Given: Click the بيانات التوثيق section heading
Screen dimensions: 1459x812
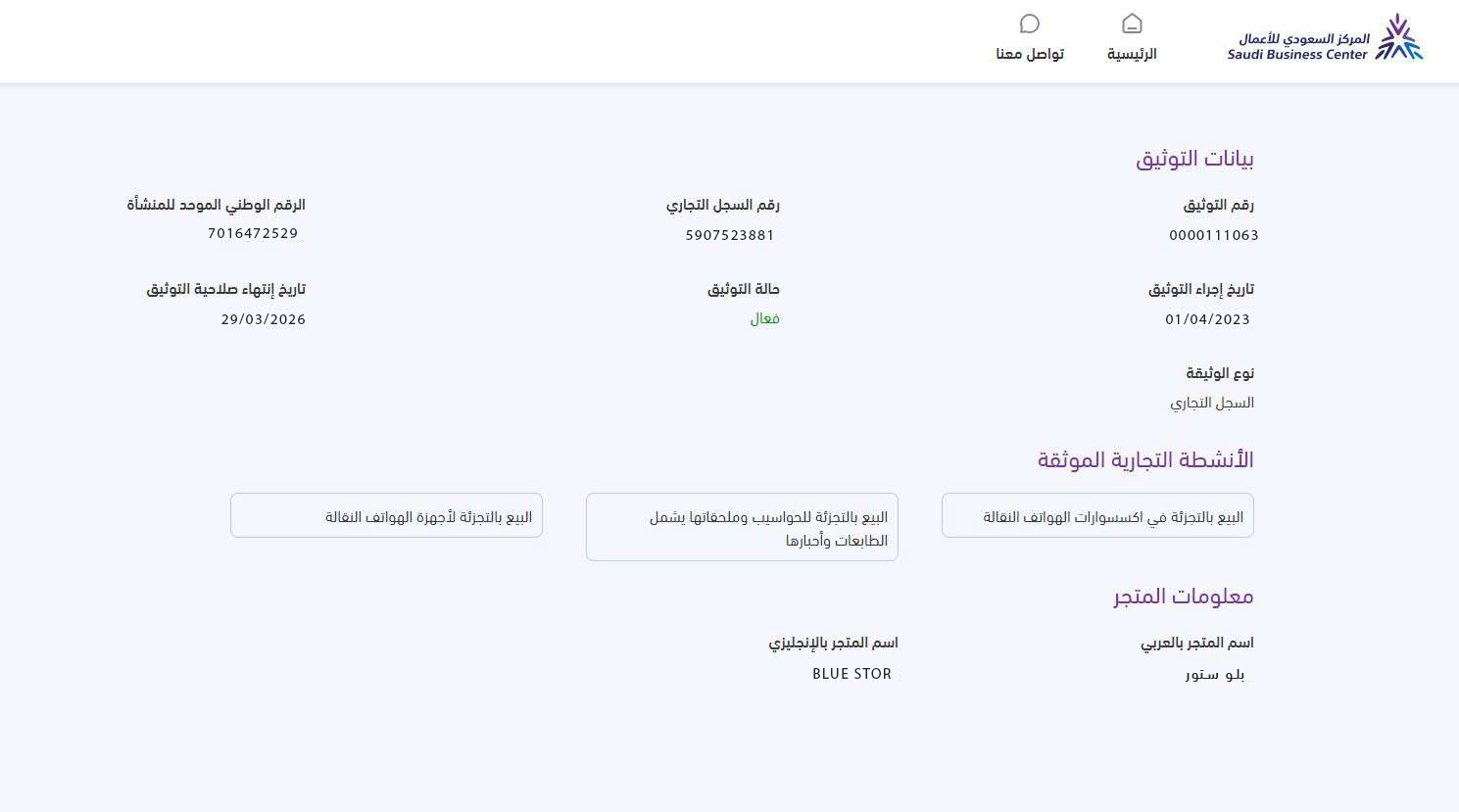Looking at the screenshot, I should coord(1194,159).
